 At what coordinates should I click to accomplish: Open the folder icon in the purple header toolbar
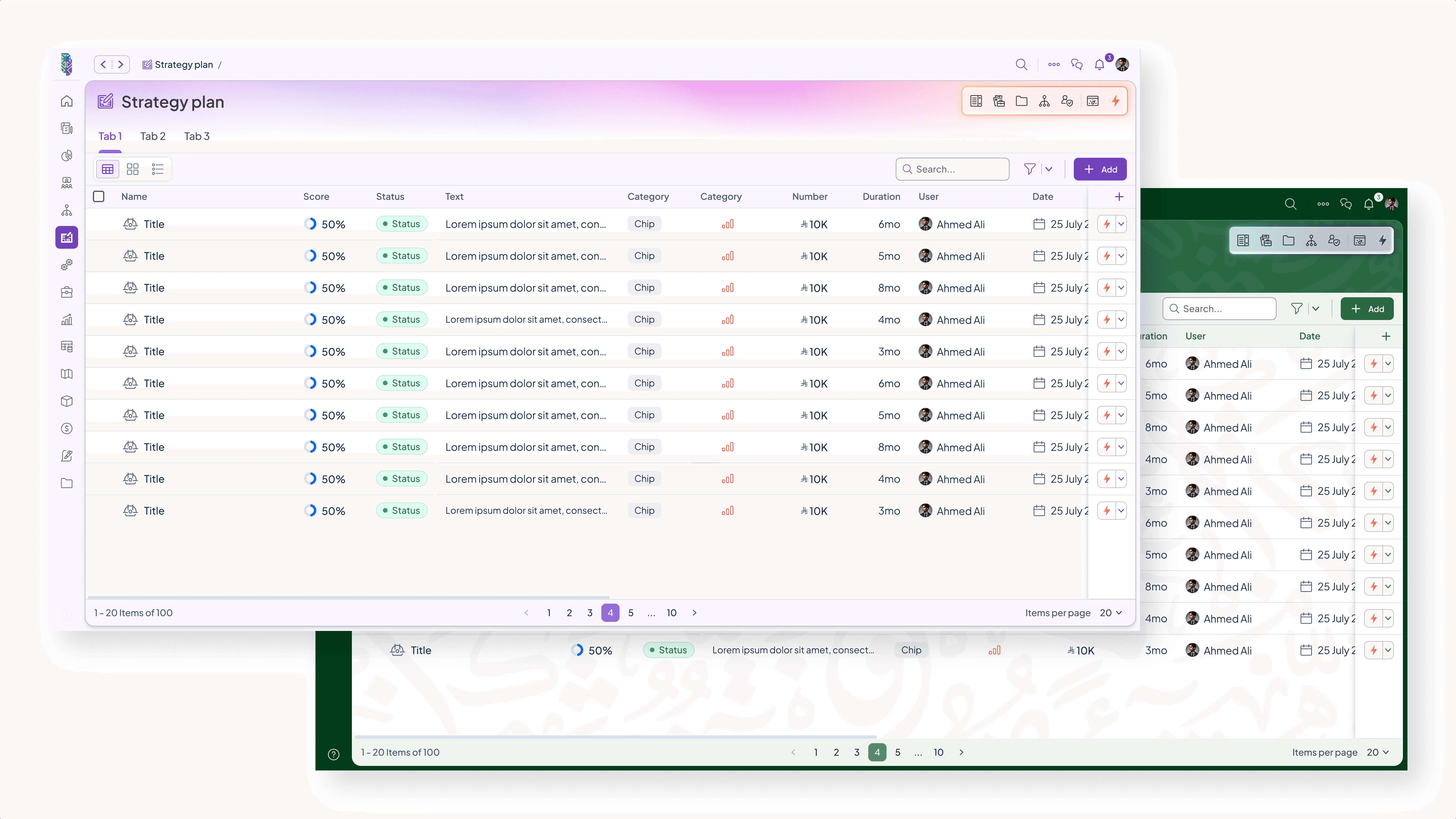(x=1021, y=101)
